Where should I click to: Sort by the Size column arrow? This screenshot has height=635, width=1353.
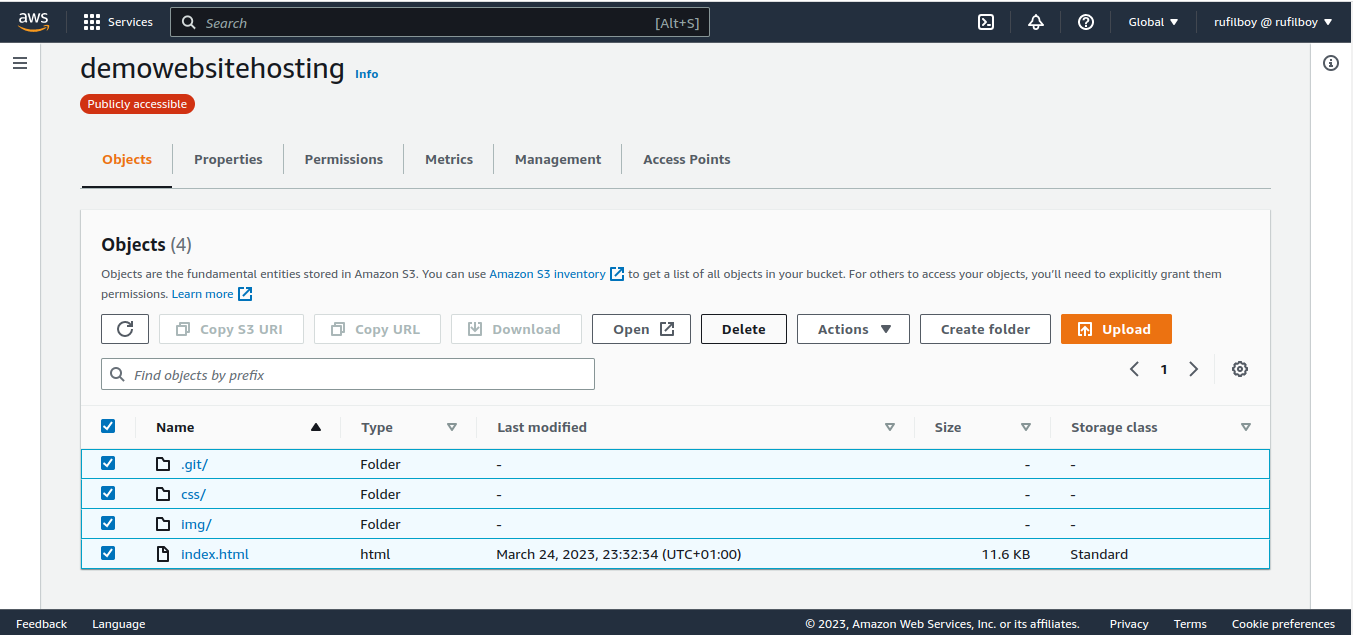(x=1026, y=427)
